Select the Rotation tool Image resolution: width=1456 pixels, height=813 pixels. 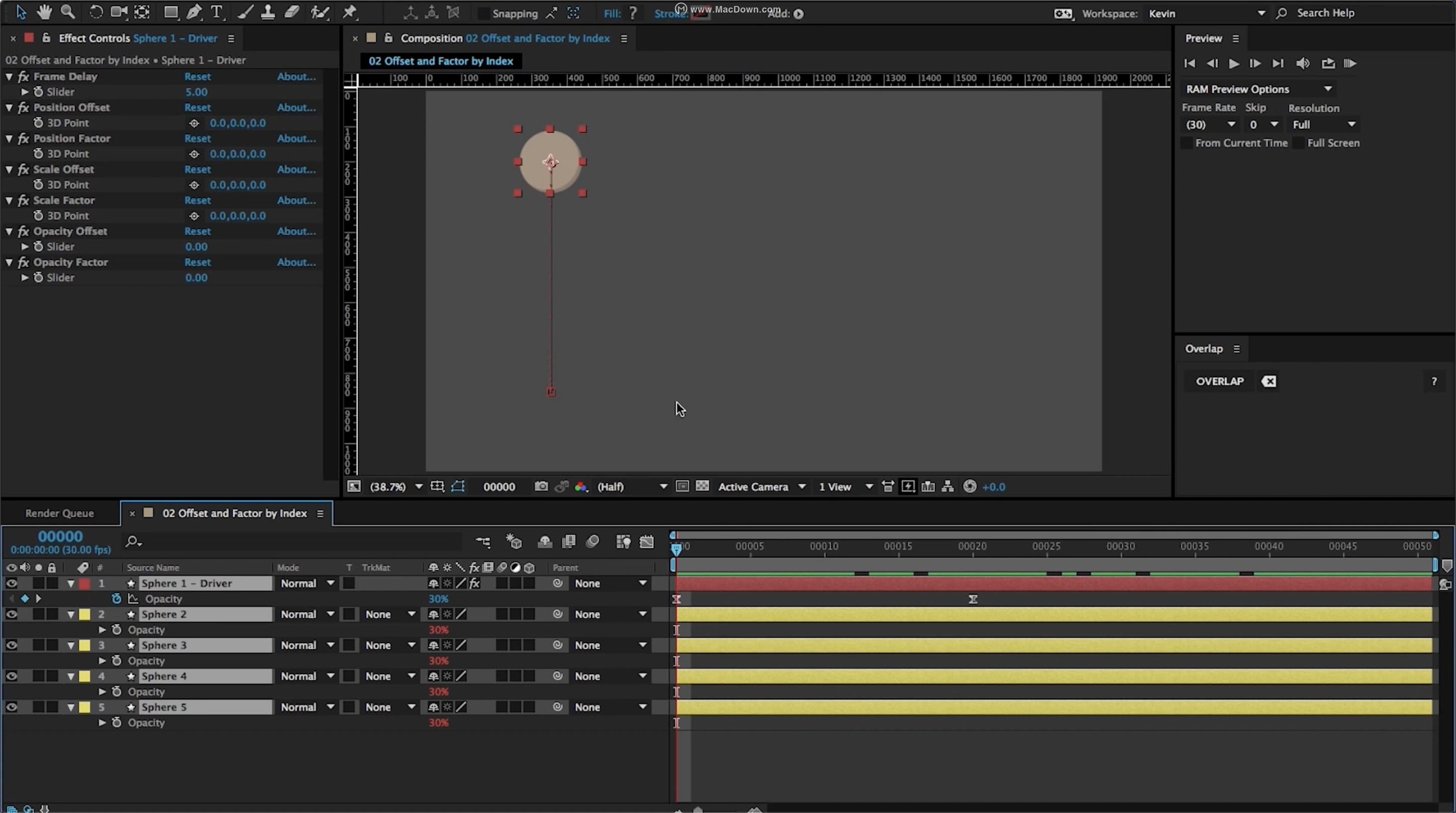pos(96,13)
